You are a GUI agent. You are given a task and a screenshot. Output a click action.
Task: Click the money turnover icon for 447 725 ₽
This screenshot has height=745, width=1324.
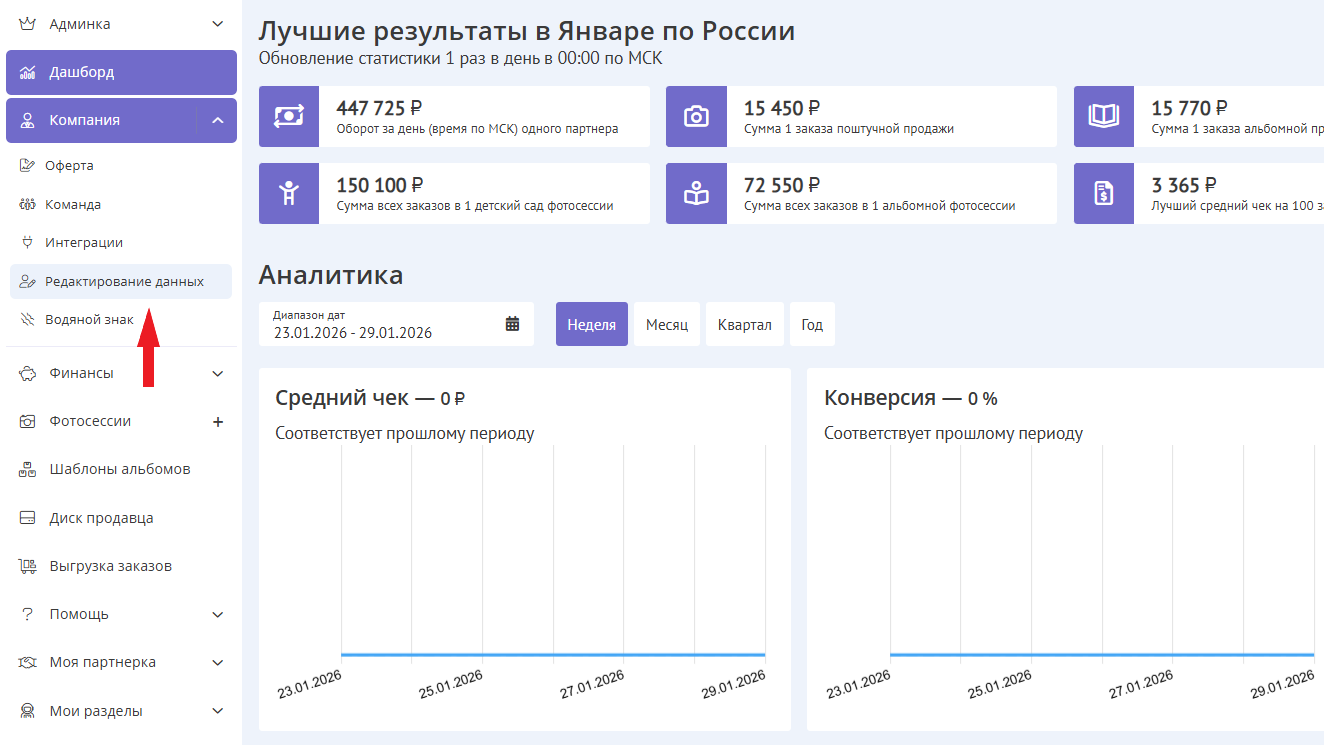pyautogui.click(x=288, y=116)
